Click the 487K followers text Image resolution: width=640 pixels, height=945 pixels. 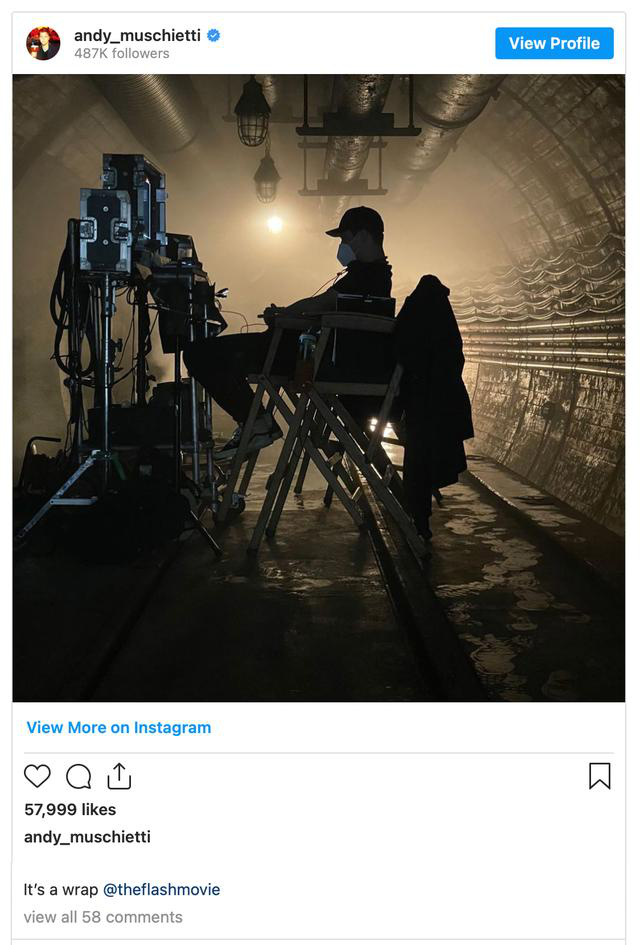pos(122,54)
